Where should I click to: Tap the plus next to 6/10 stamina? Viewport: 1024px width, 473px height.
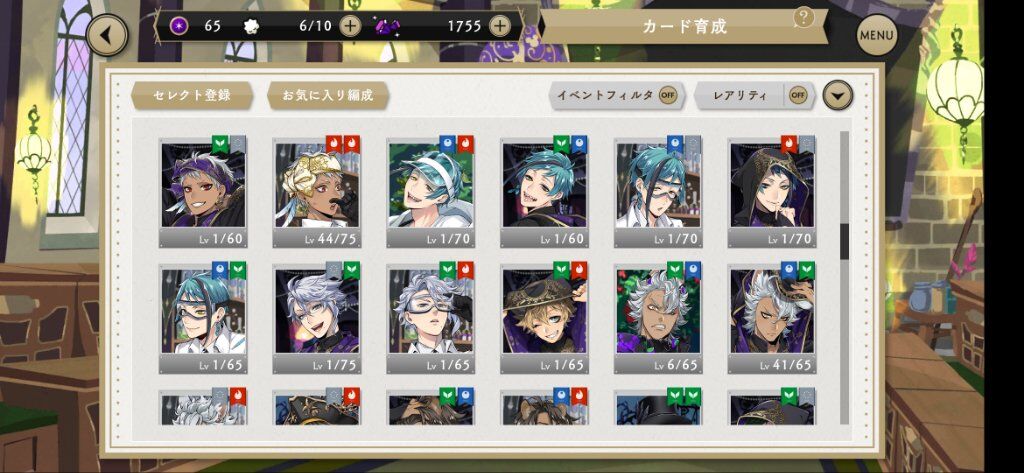[x=351, y=26]
